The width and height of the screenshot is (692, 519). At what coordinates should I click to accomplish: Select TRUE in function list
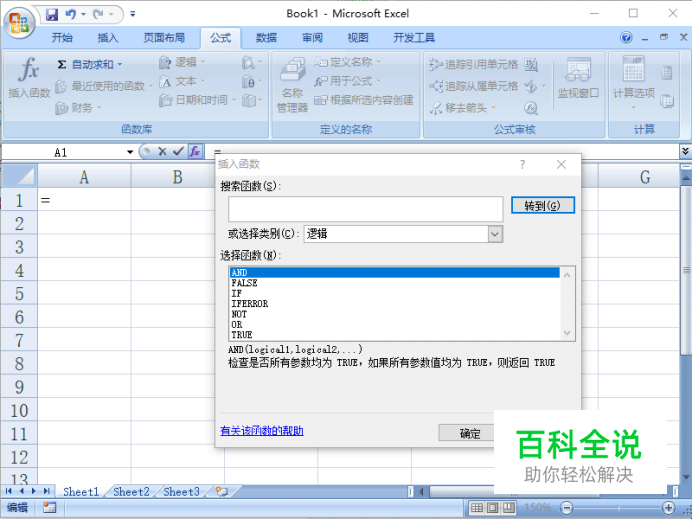tap(395, 335)
